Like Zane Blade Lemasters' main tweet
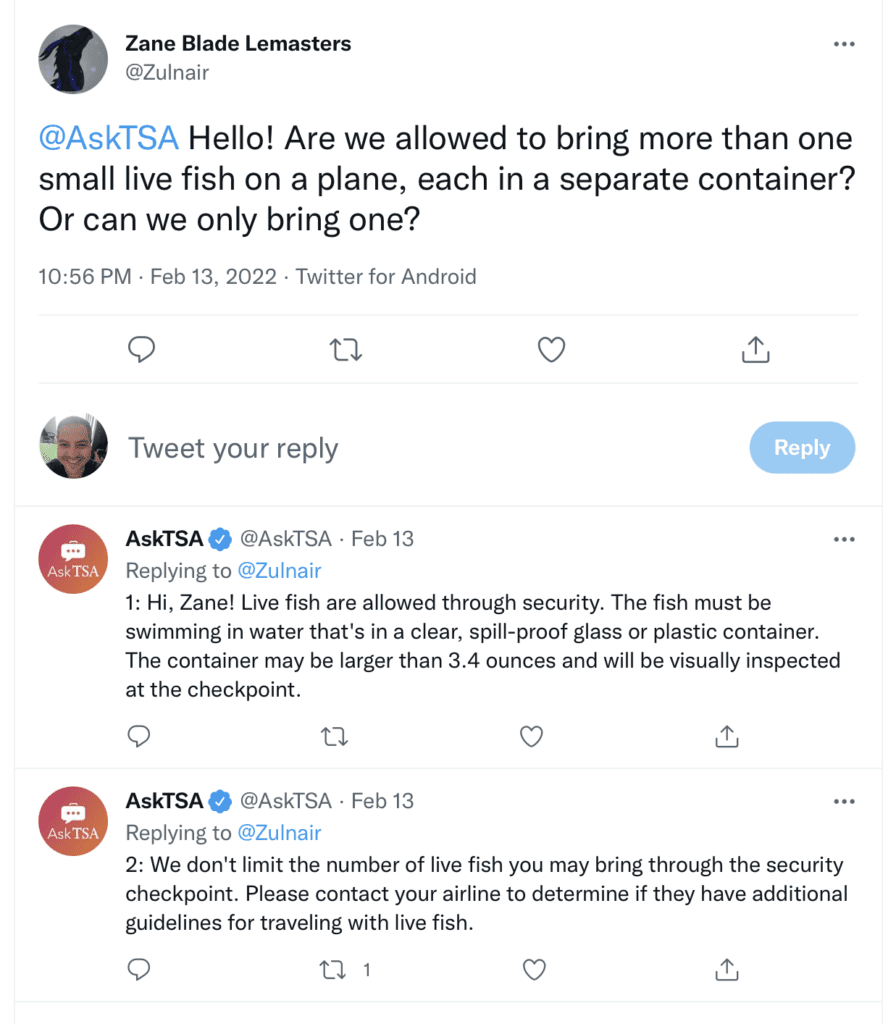 coord(551,349)
